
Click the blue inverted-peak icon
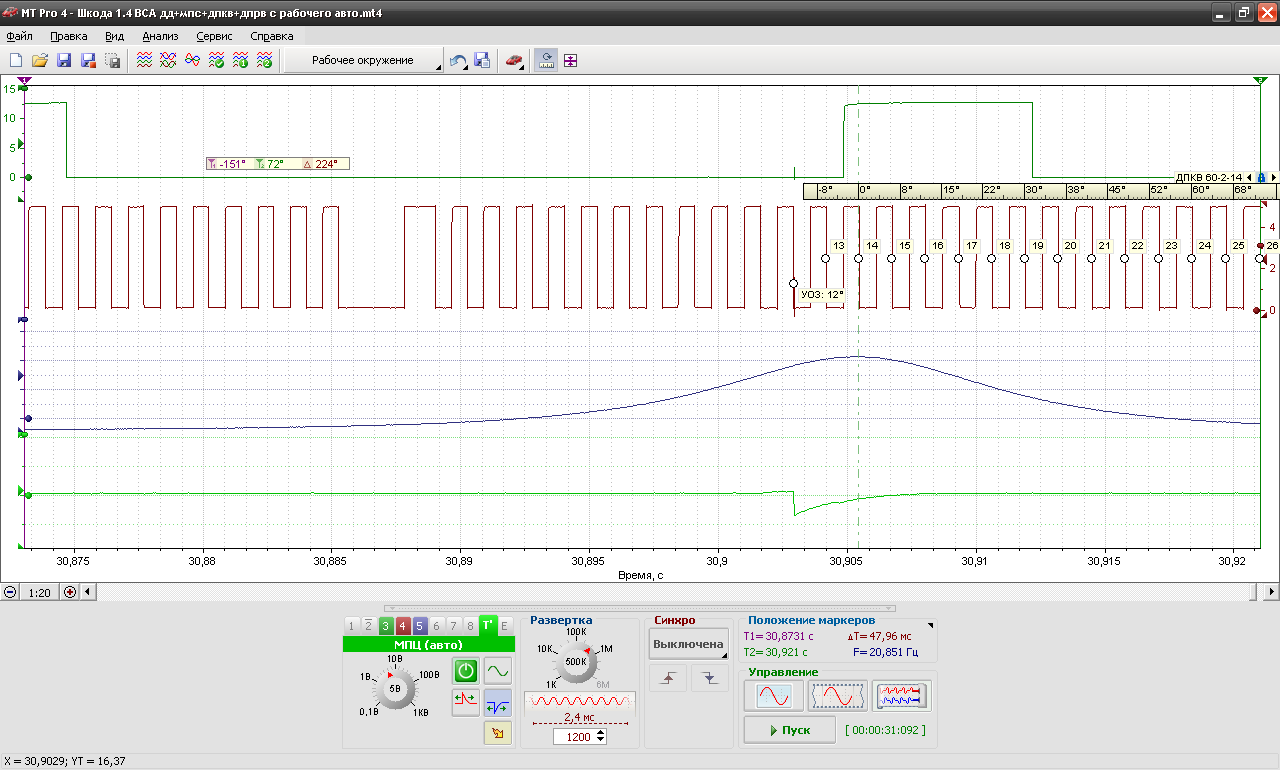498,701
